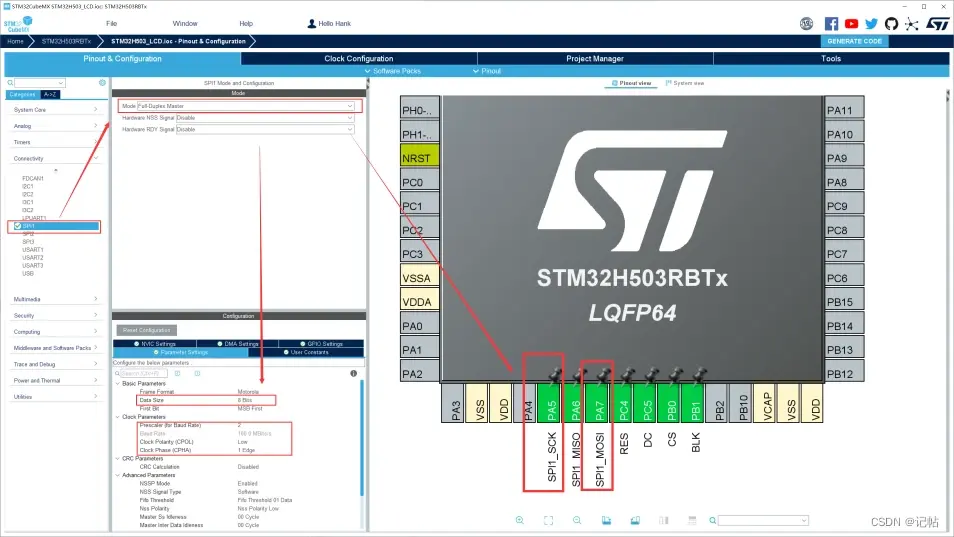Toggle the SPI1 checkbox in Connectivity
Image resolution: width=954 pixels, height=537 pixels.
(x=18, y=226)
